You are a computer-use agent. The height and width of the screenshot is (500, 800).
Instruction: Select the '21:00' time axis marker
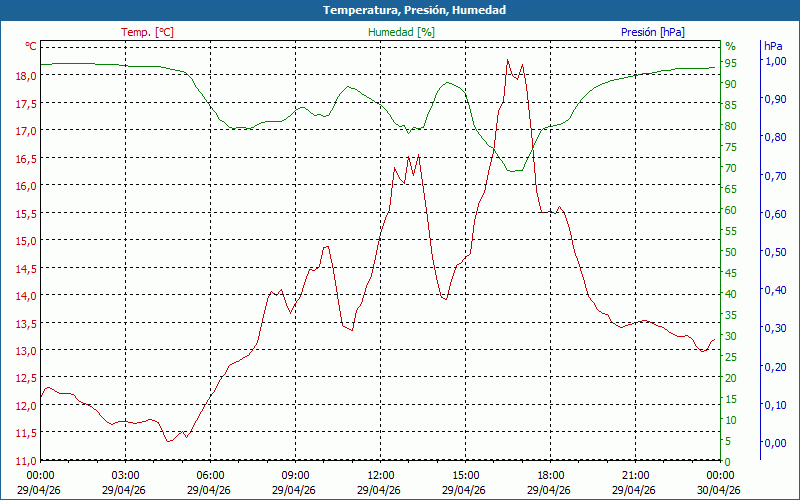click(636, 475)
